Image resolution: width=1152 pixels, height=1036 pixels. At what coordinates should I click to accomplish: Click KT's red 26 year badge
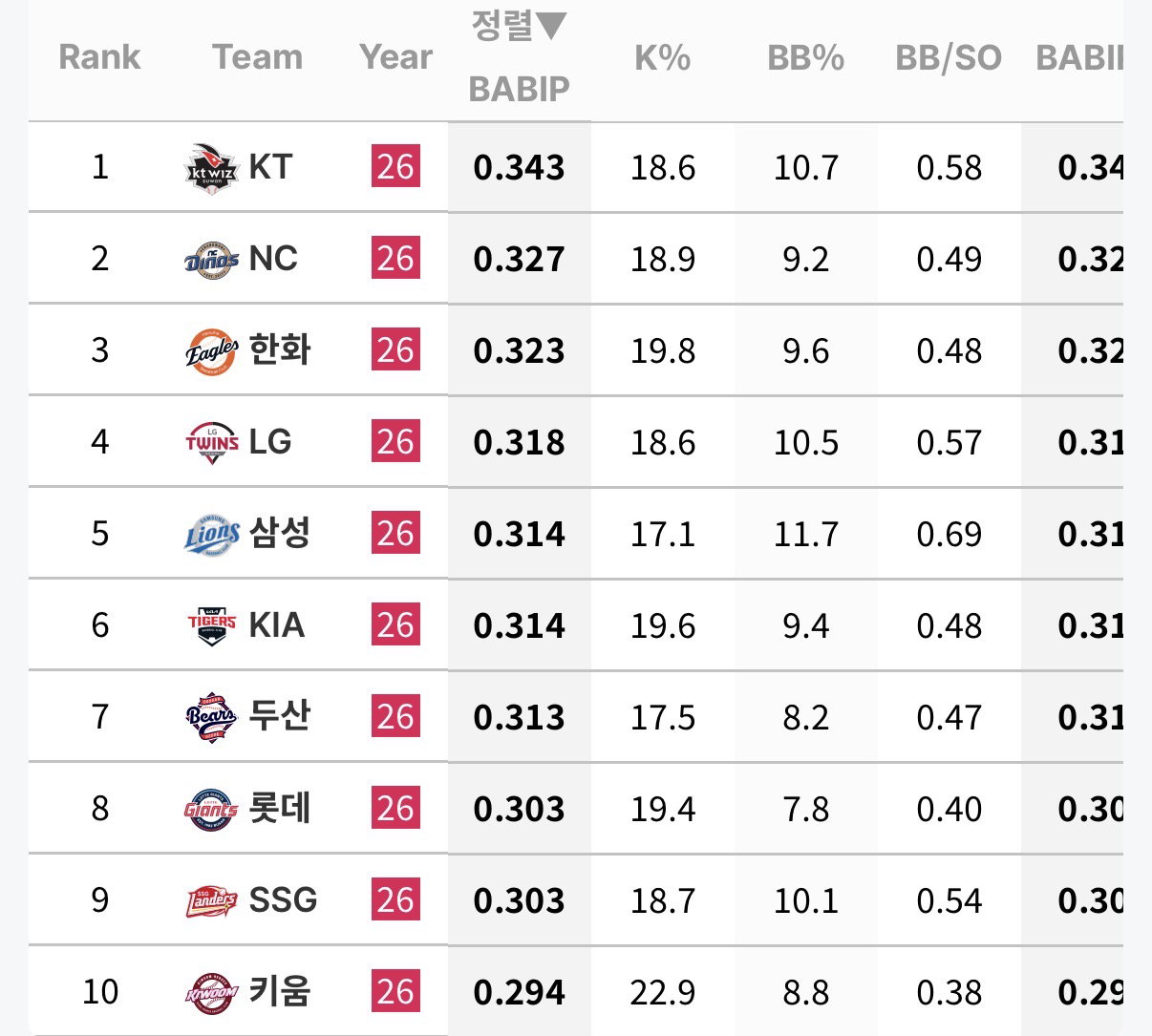(x=395, y=167)
